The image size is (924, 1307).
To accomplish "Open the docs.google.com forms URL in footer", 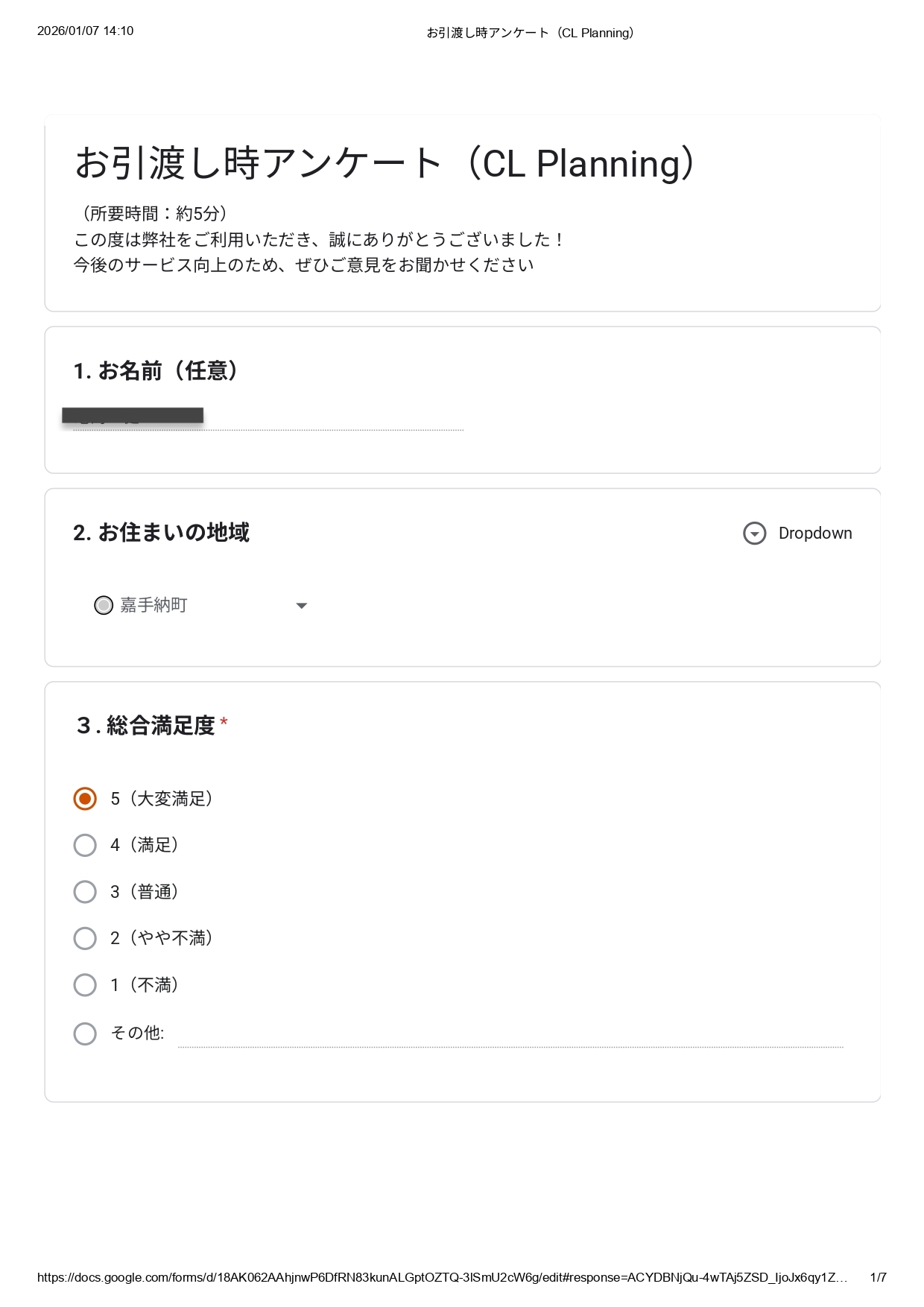I will click(441, 1277).
